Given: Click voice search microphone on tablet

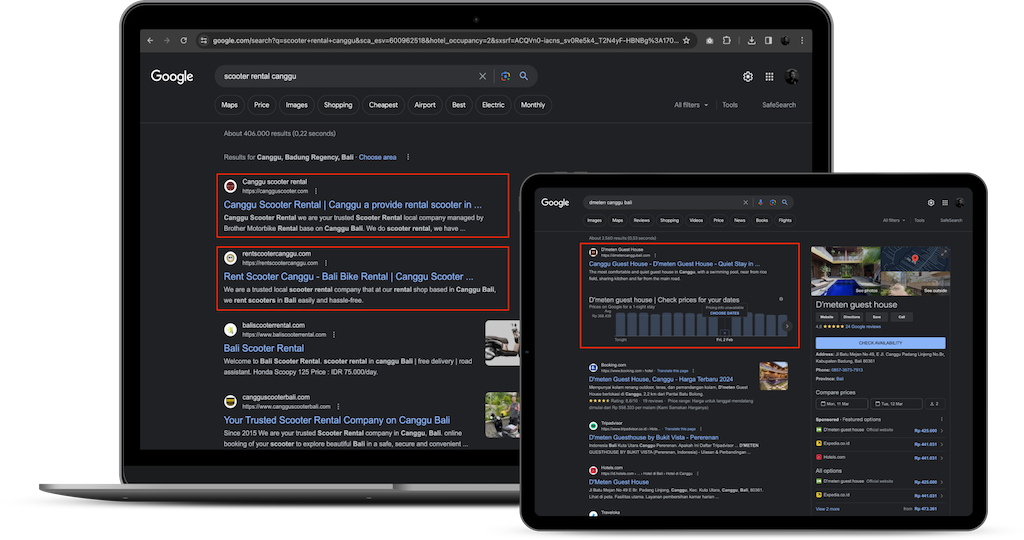Looking at the screenshot, I should (x=760, y=202).
